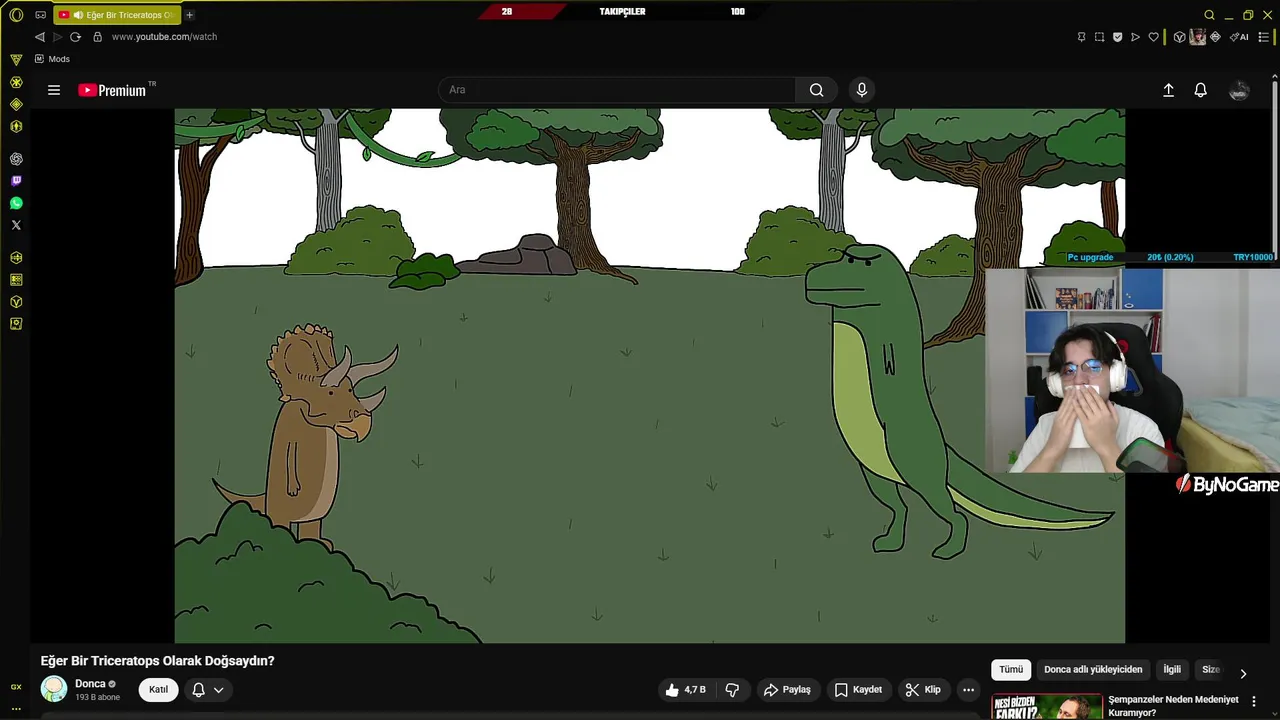The width and height of the screenshot is (1280, 720).
Task: Open ChatGPT in the sidebar
Action: (x=16, y=159)
